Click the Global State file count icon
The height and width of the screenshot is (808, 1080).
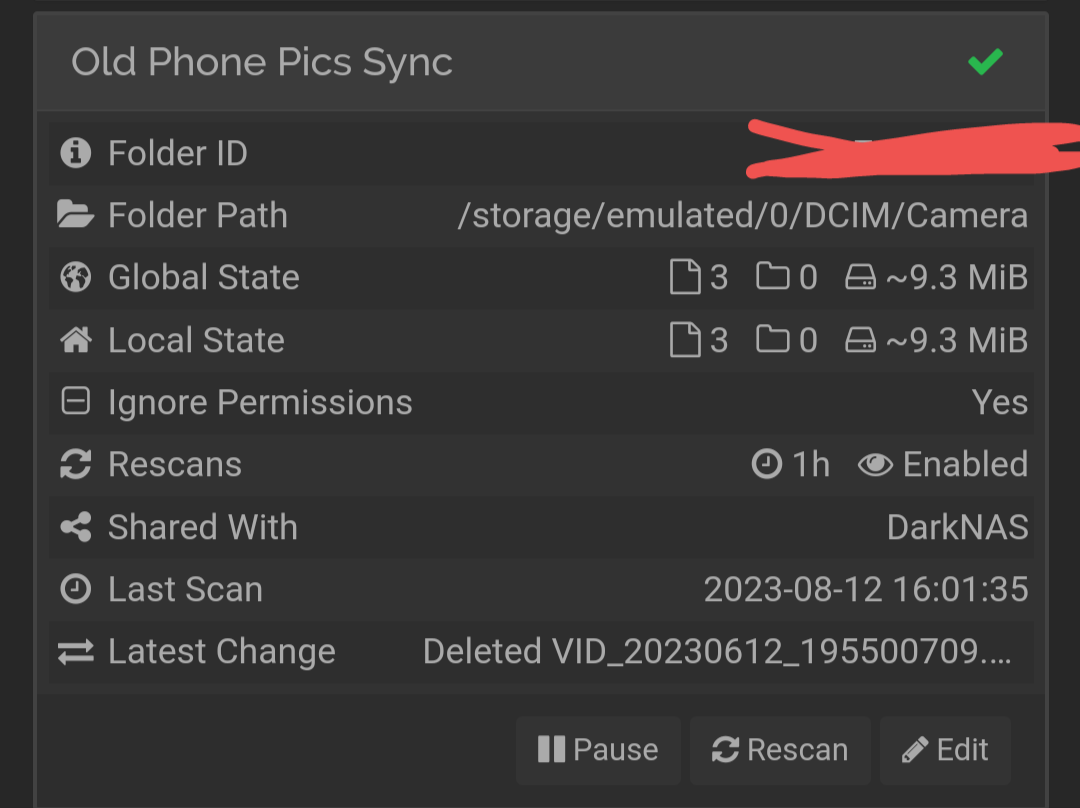[x=685, y=277]
